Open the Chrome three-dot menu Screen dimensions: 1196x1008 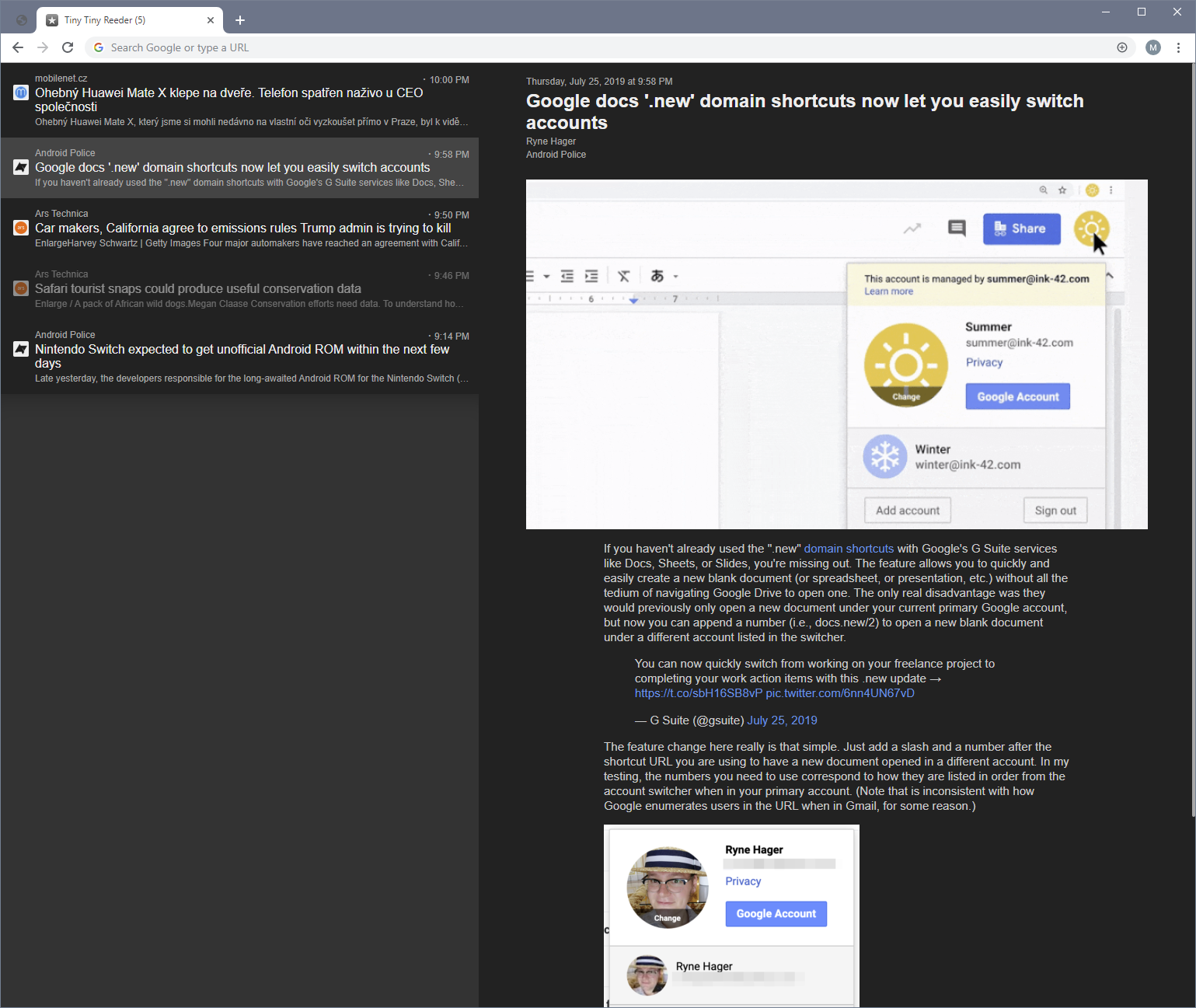point(1178,47)
